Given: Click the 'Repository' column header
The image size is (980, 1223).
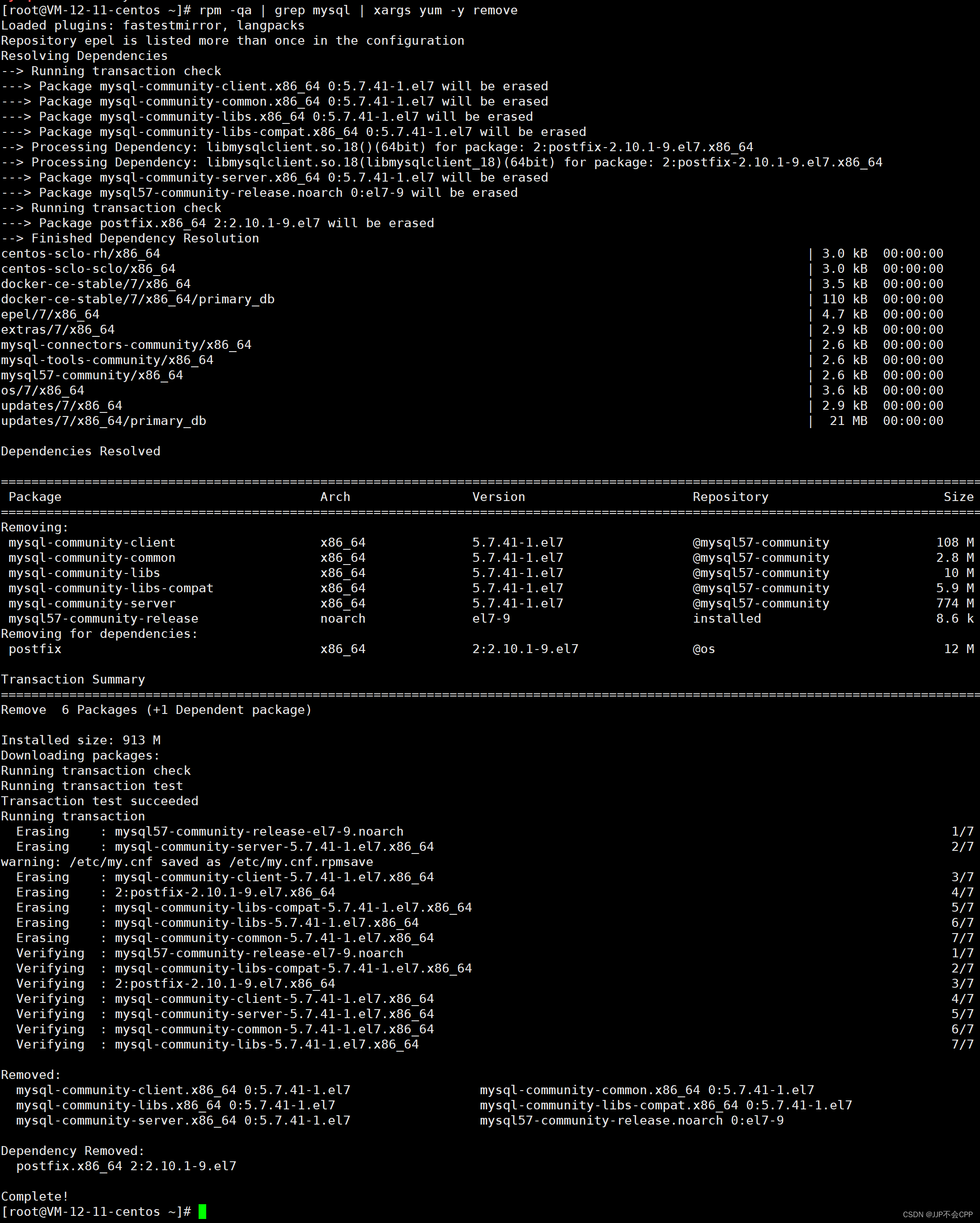Looking at the screenshot, I should (730, 497).
